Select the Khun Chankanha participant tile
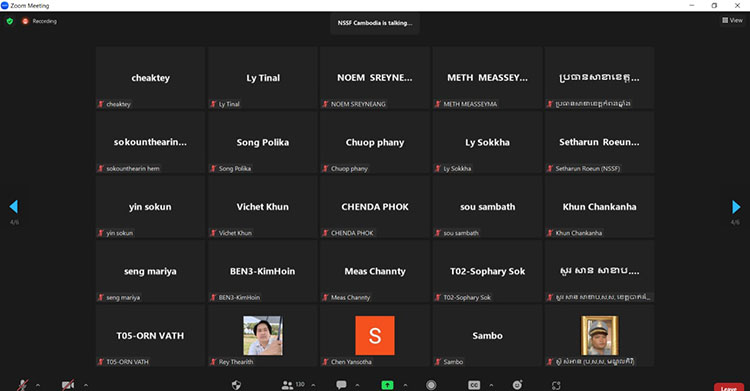 pyautogui.click(x=599, y=207)
